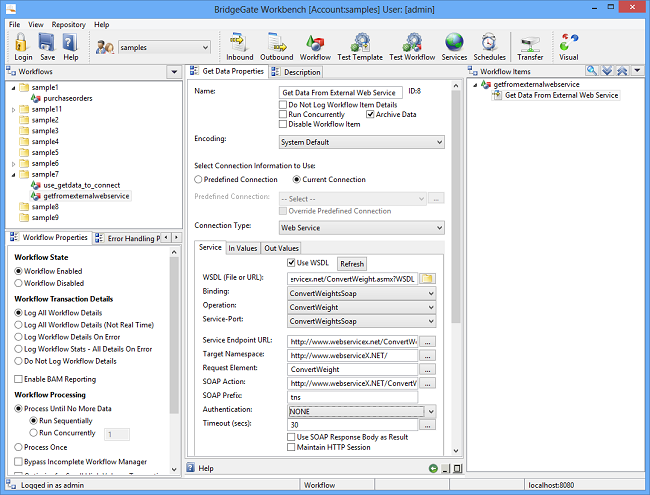
Task: Open the Services globe icon
Action: 454,42
